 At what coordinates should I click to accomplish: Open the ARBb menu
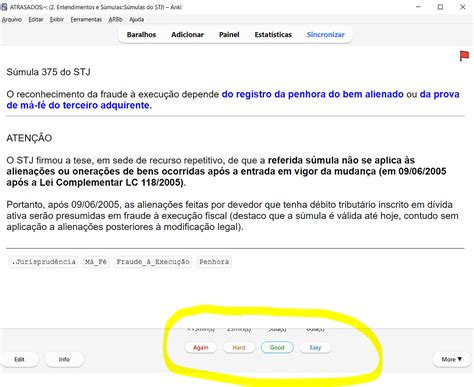click(115, 19)
